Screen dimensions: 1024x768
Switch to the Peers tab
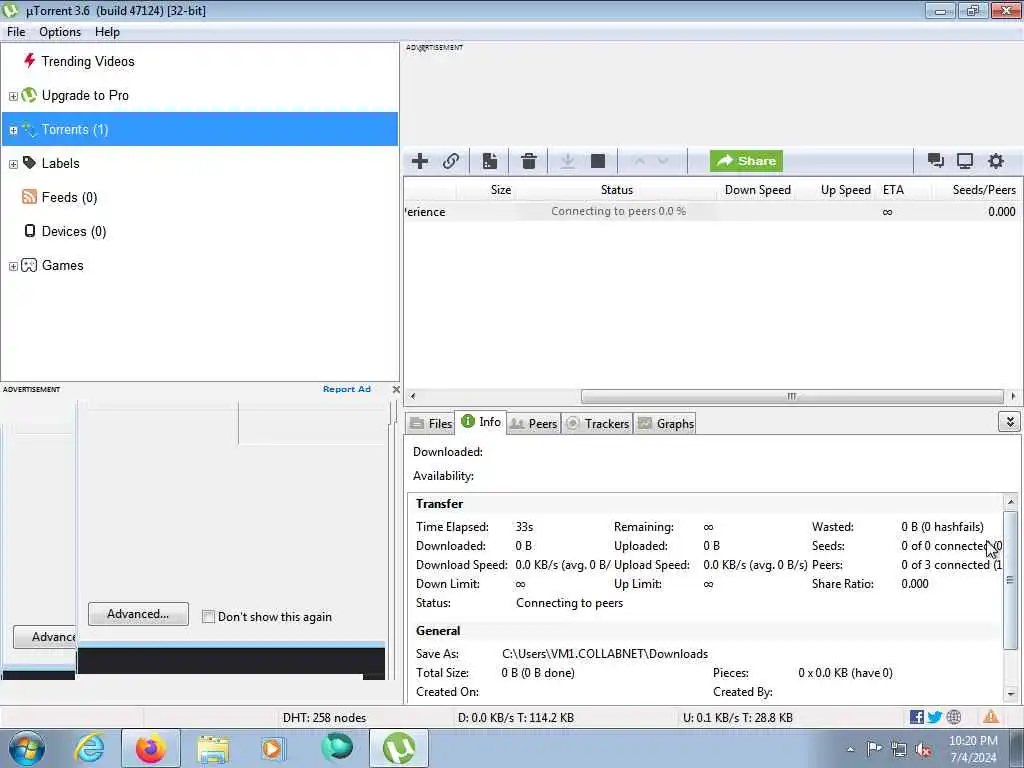click(x=534, y=423)
